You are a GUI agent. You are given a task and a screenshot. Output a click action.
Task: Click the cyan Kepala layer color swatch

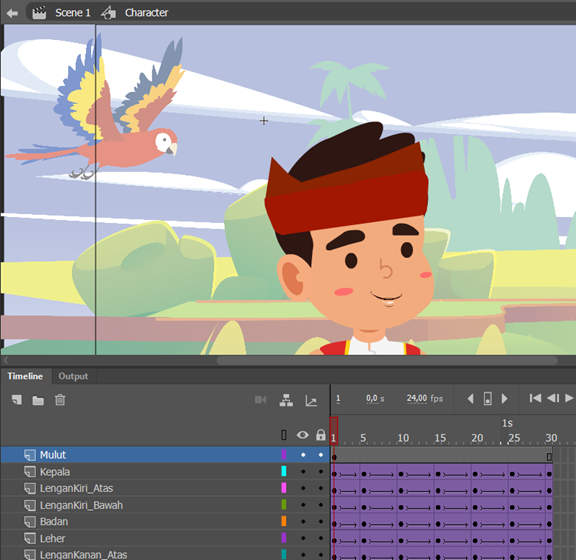coord(284,471)
